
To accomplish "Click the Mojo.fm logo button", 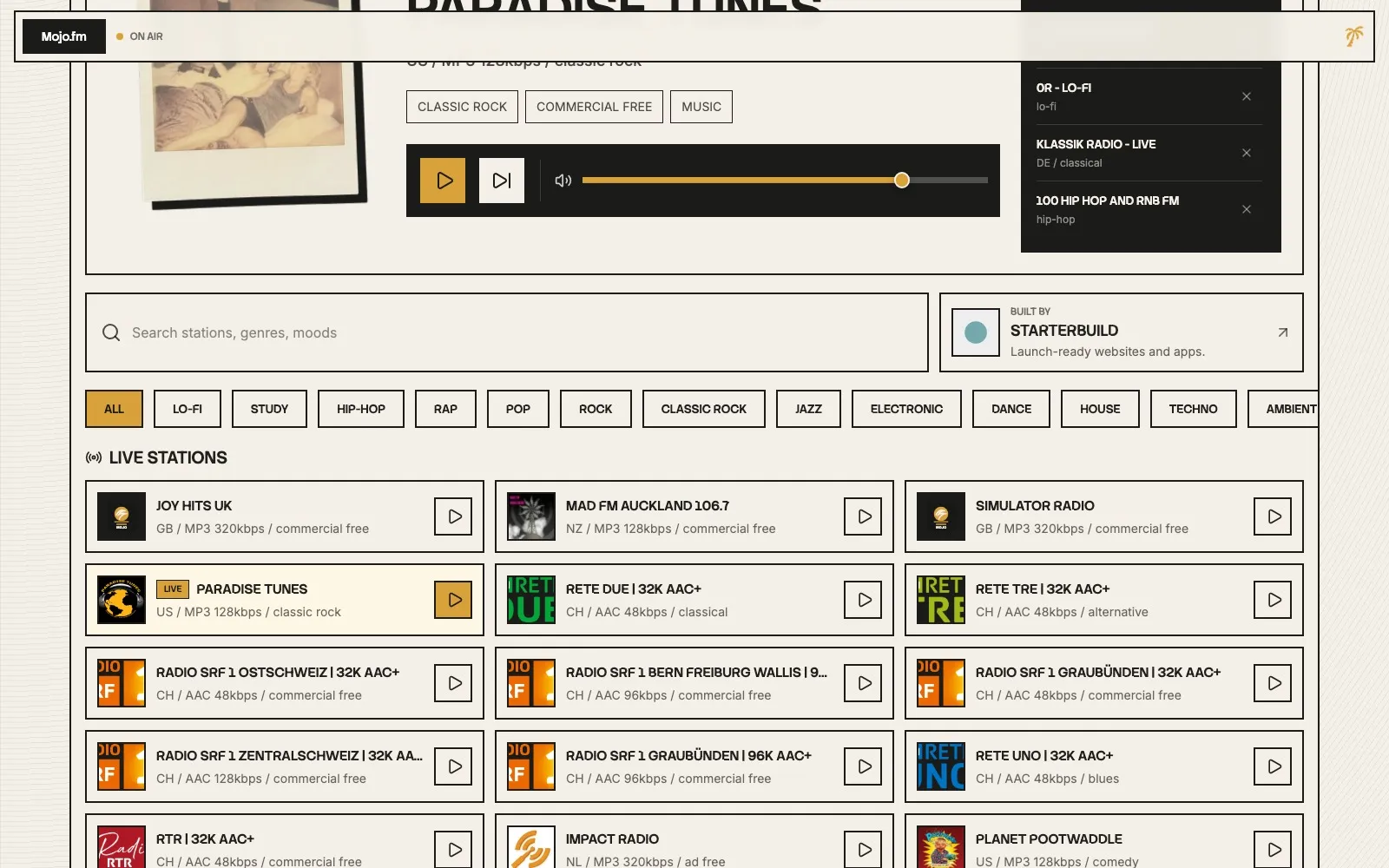I will click(x=64, y=36).
